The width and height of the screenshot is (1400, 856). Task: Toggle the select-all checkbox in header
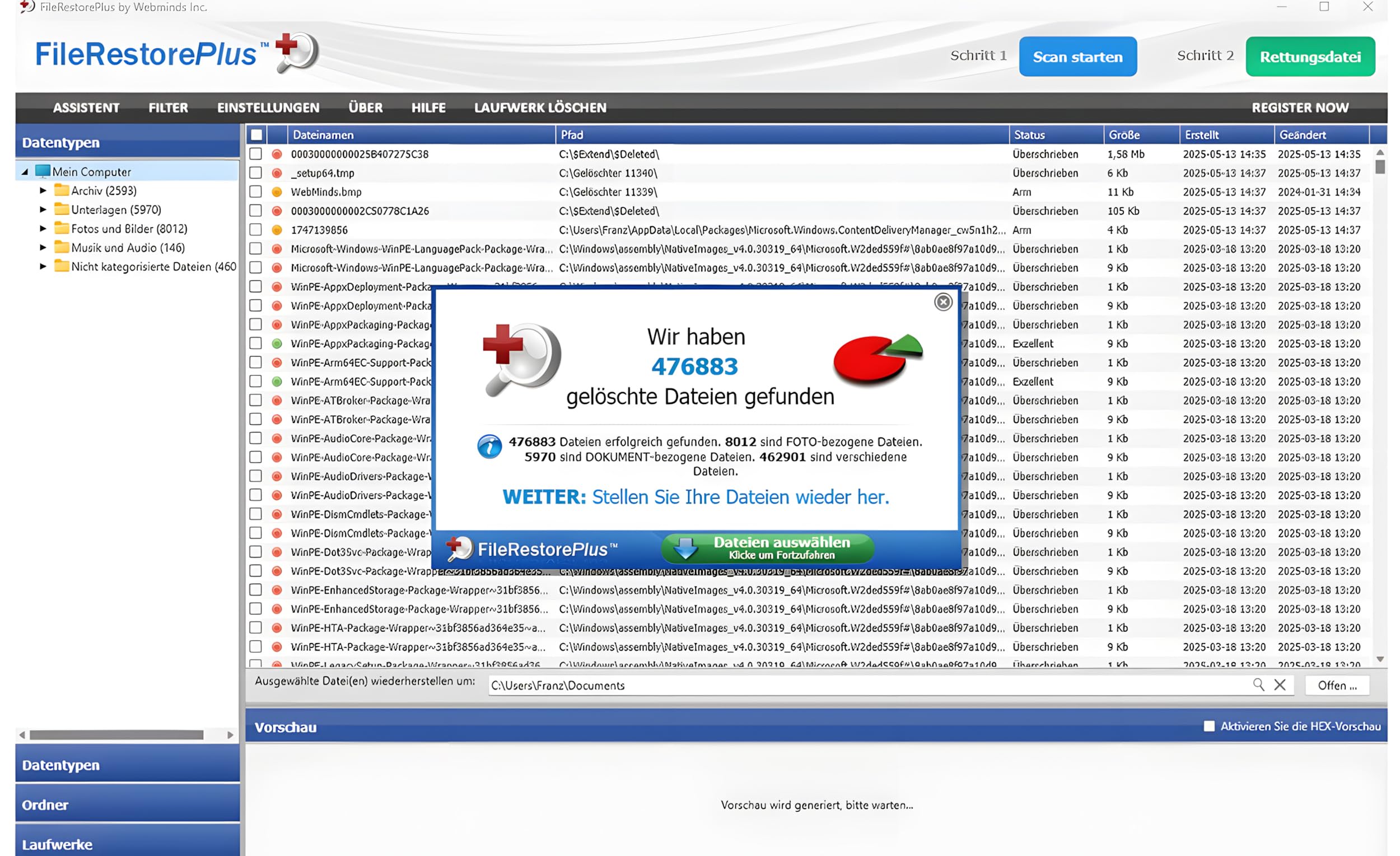click(x=257, y=134)
